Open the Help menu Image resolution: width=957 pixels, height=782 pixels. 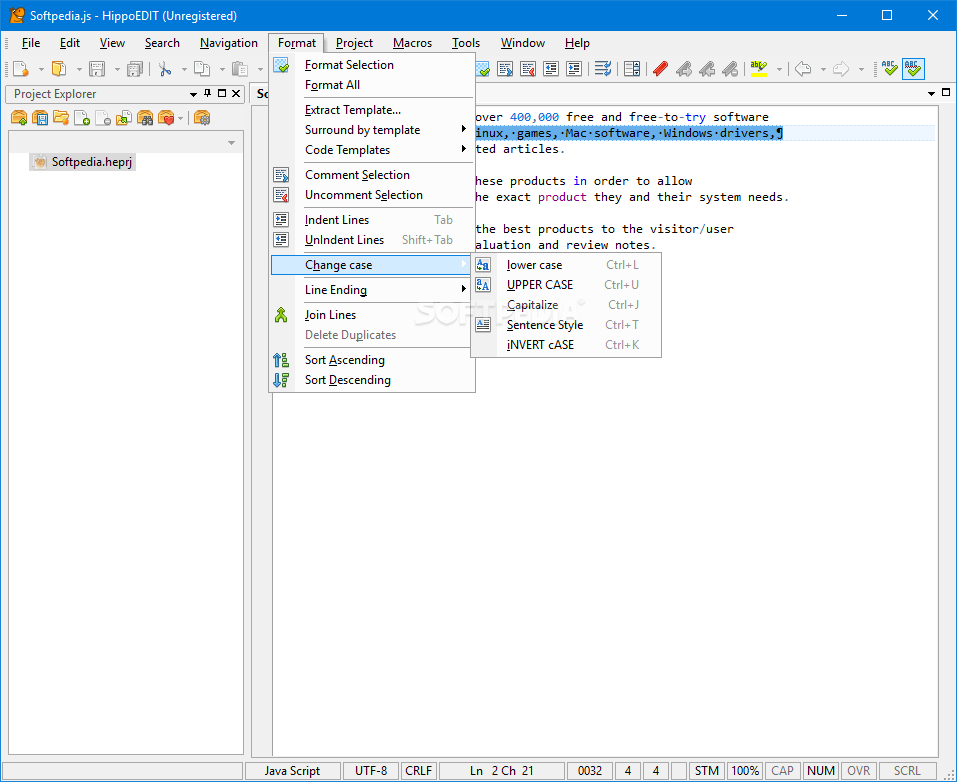tap(577, 43)
